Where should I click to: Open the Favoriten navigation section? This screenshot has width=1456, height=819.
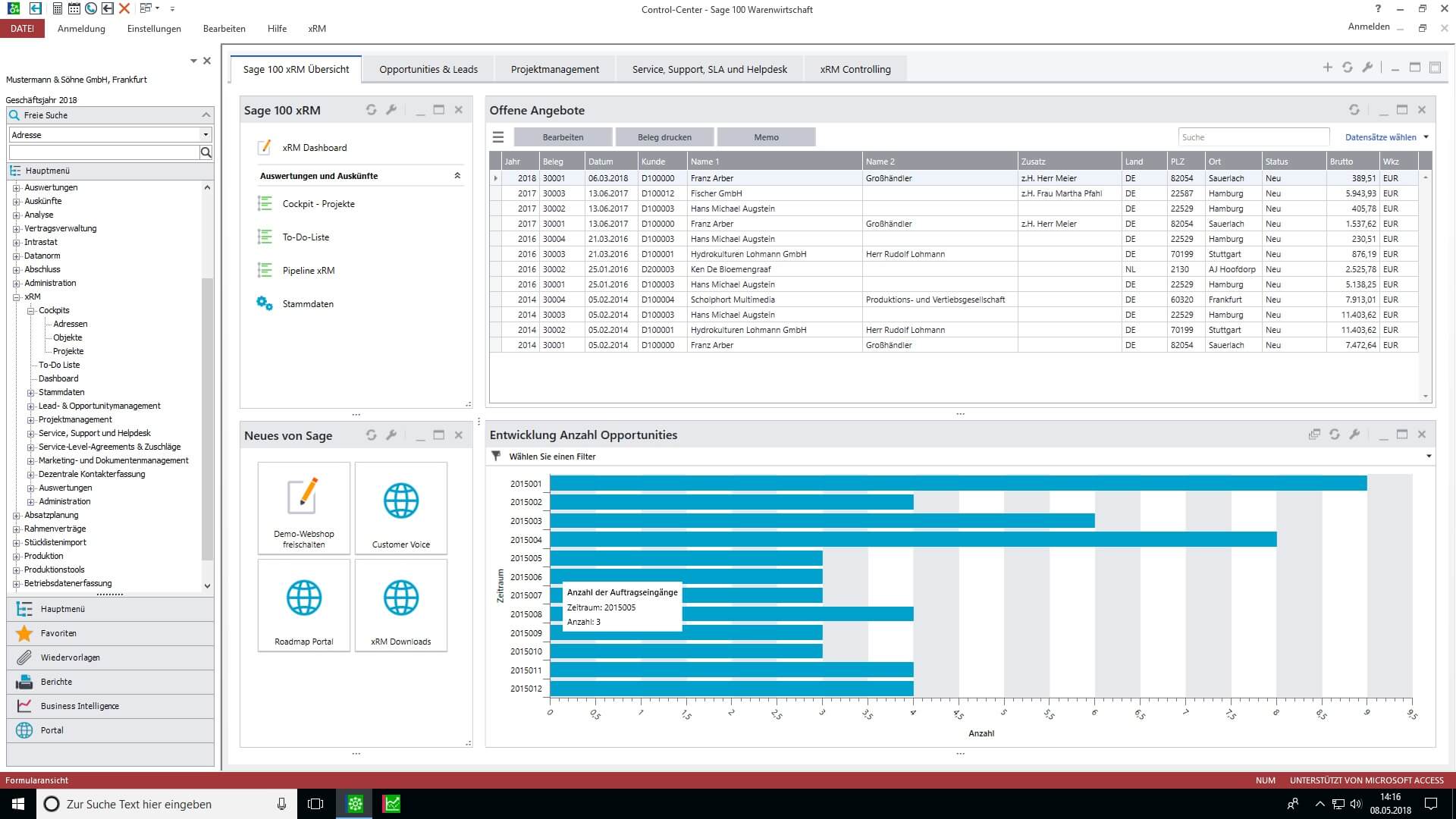[110, 633]
